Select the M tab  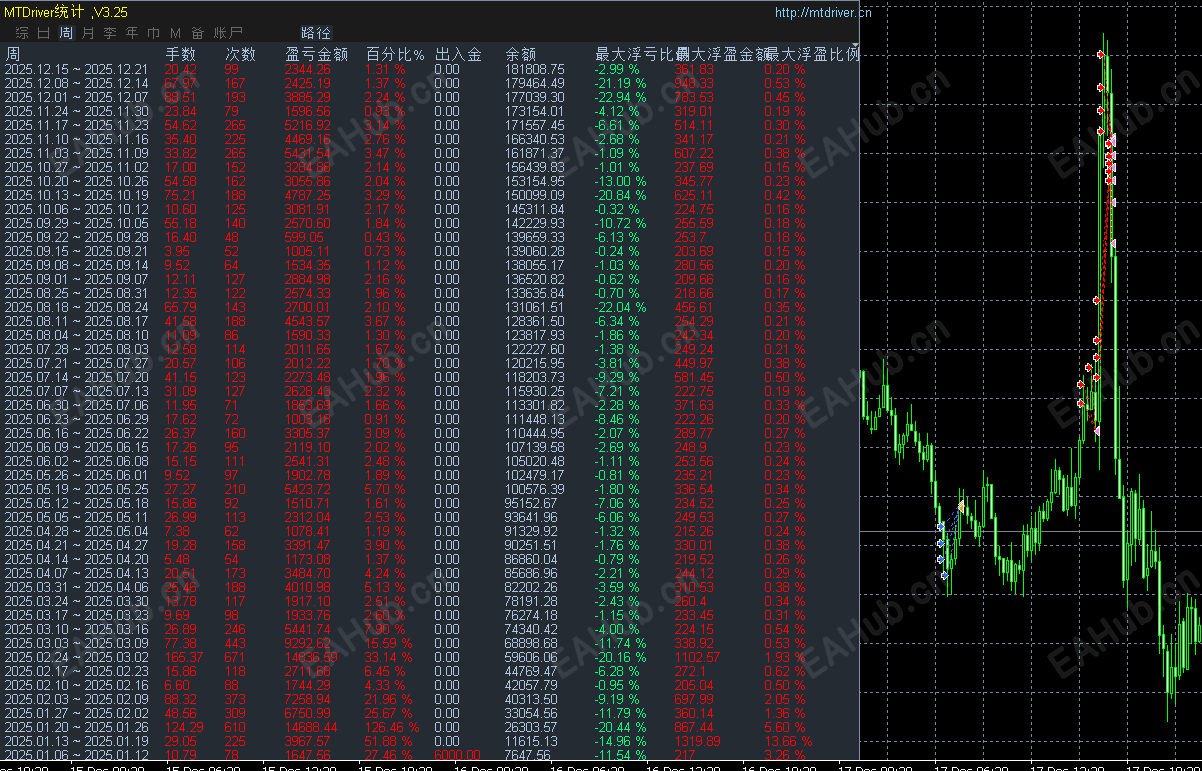pyautogui.click(x=176, y=33)
